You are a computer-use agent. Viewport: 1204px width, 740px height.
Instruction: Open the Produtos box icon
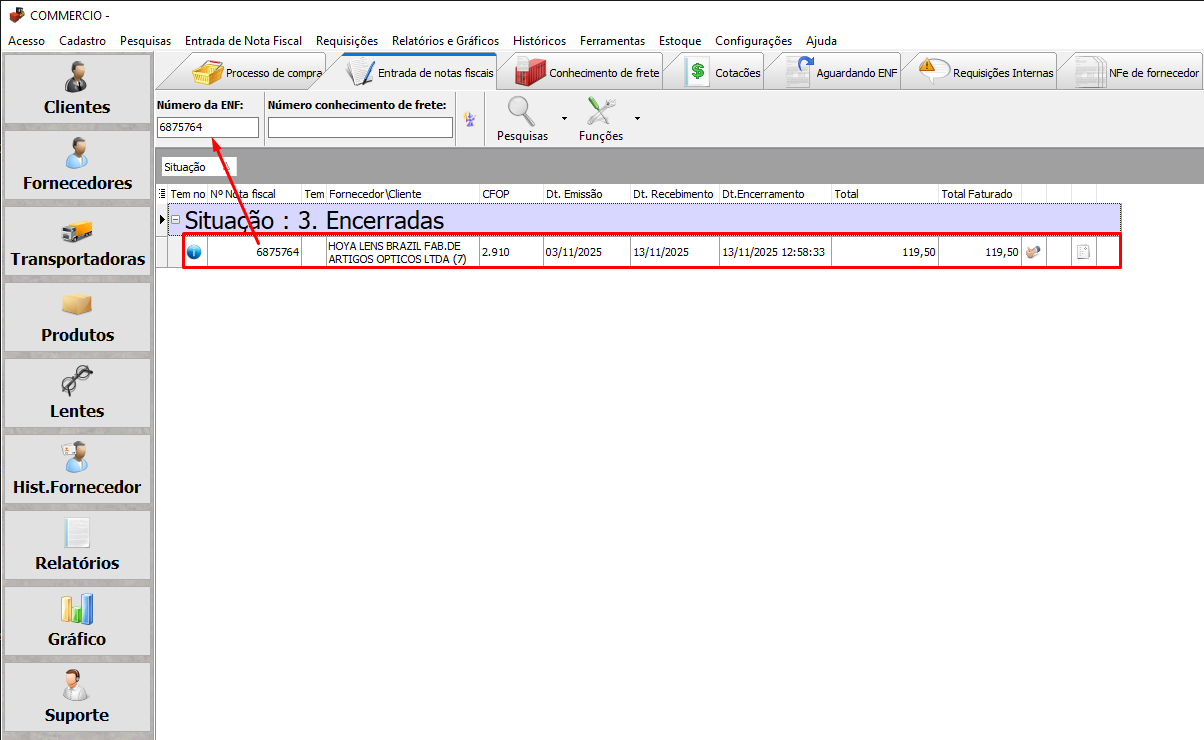pos(77,305)
